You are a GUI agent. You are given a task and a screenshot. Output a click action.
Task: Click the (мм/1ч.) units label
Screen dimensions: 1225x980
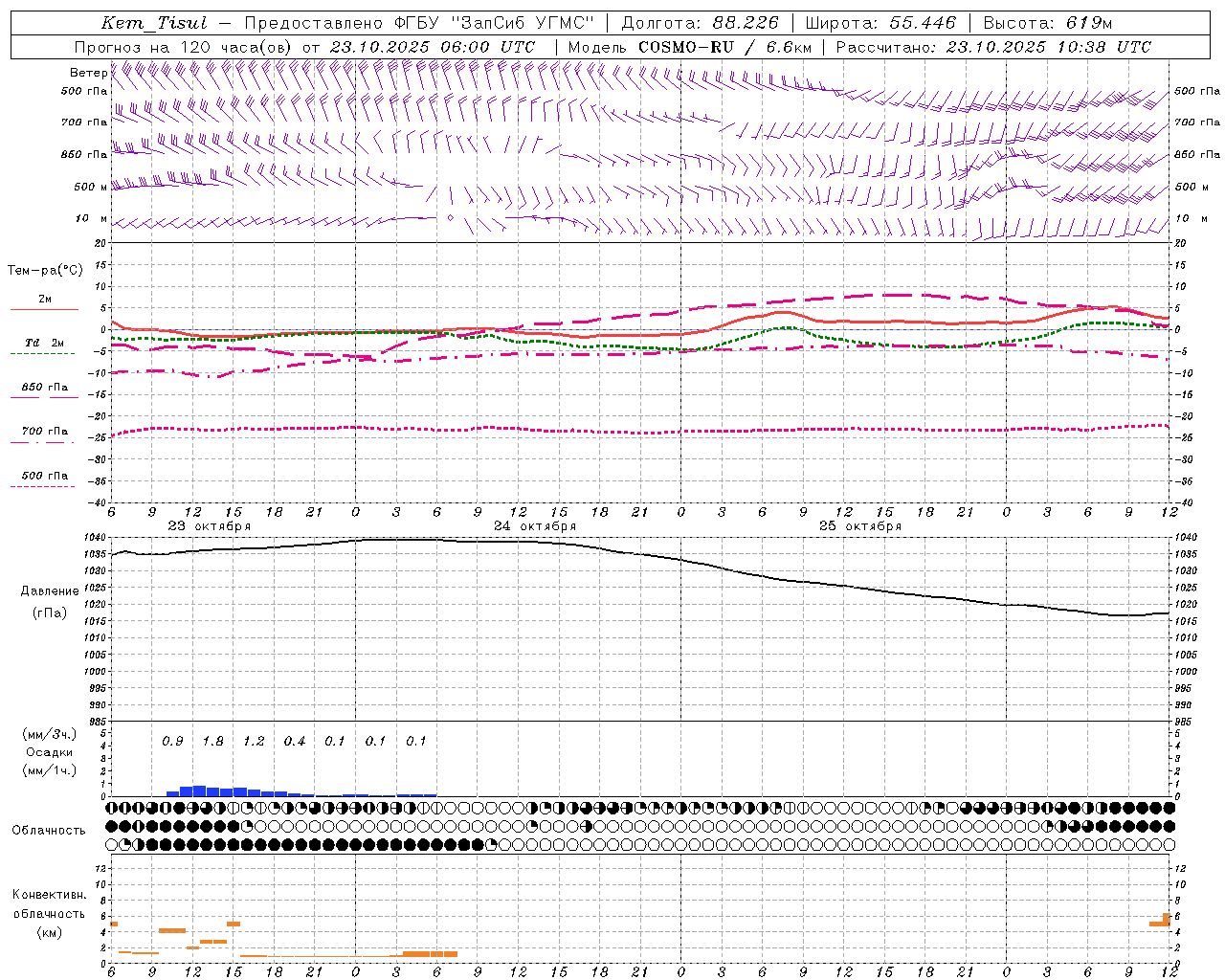[x=50, y=770]
